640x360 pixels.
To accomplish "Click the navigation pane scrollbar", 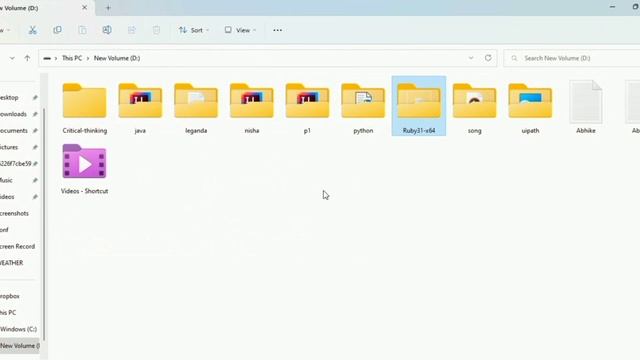I will click(x=44, y=224).
